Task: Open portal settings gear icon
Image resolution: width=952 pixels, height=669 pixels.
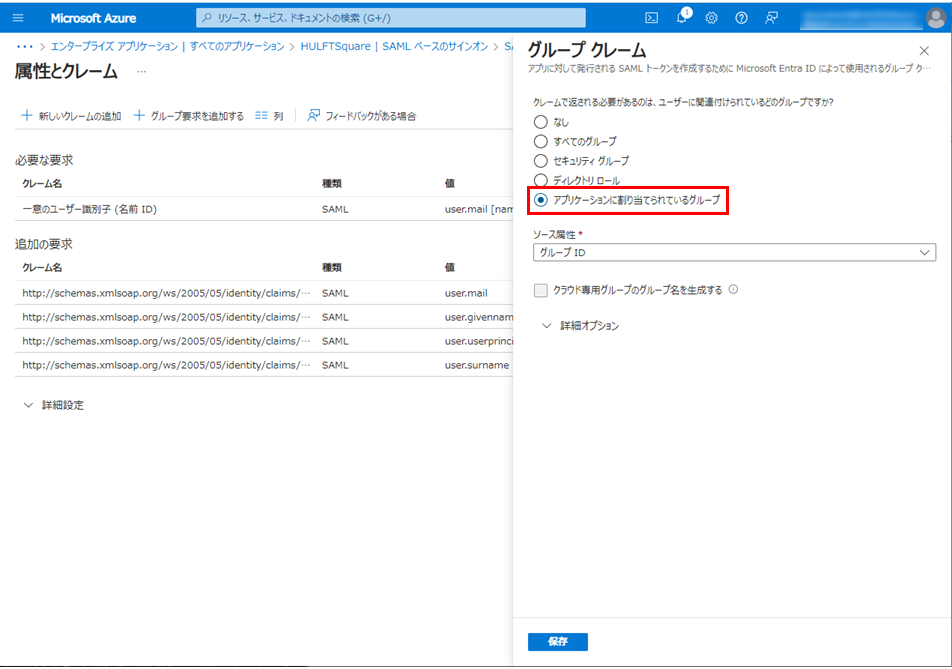Action: pyautogui.click(x=711, y=18)
